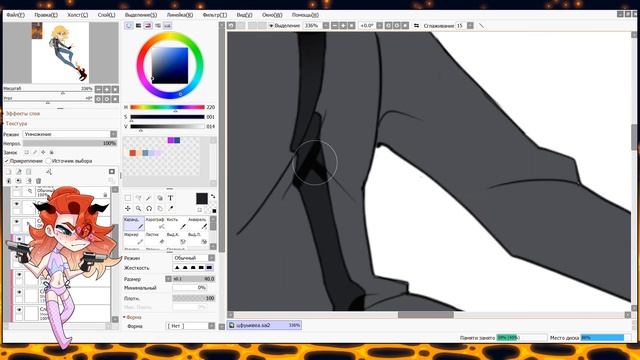Open the Холст menu
Viewport: 640px width, 360px height.
coord(77,15)
